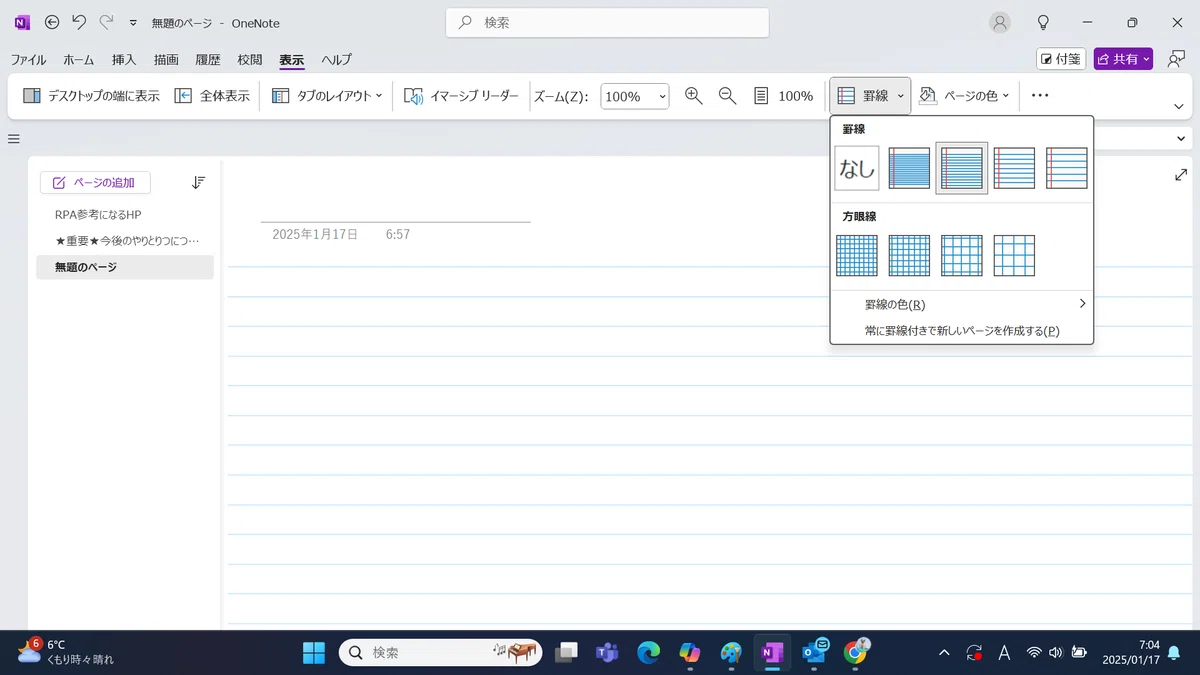Click the undo icon
The image size is (1200, 675).
(x=80, y=22)
